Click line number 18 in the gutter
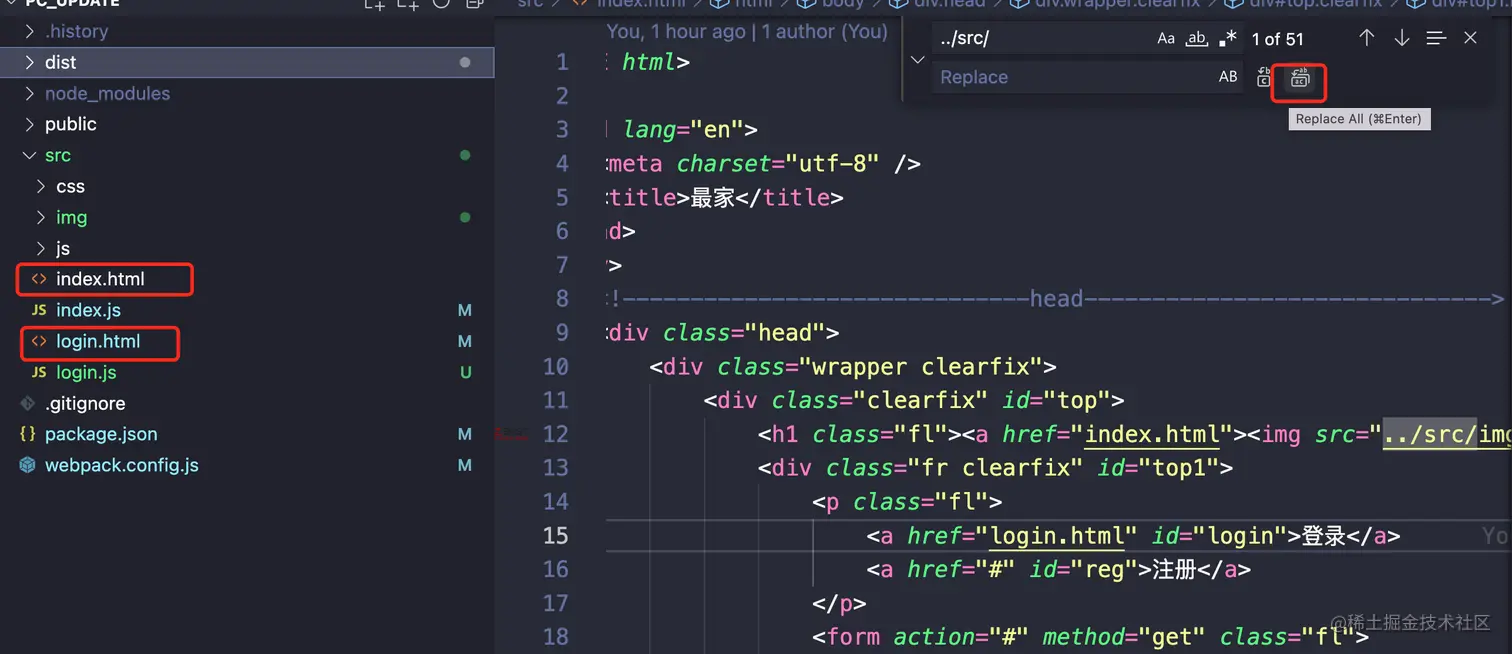 coord(556,637)
